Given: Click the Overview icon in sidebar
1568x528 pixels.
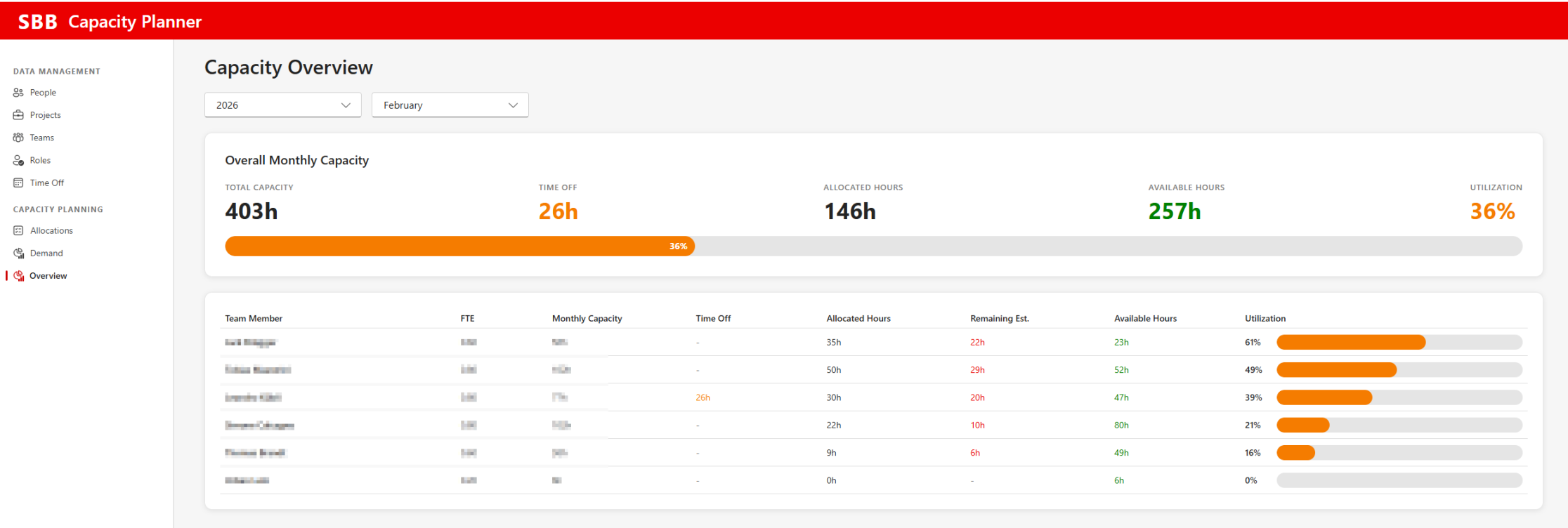Looking at the screenshot, I should tap(19, 276).
